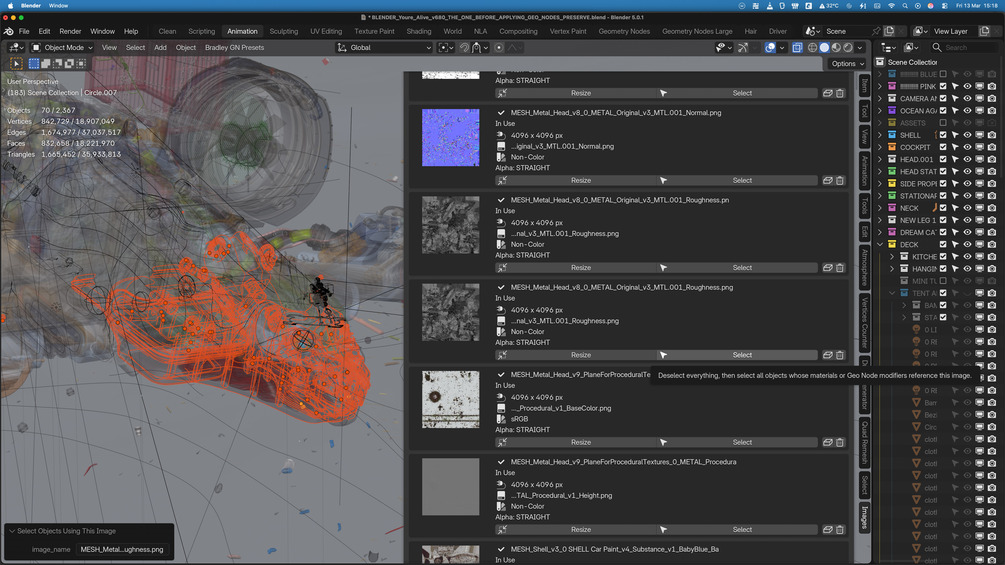Image resolution: width=1005 pixels, height=565 pixels.
Task: Choose the Select Box tweak tool icon
Action: tap(17, 63)
